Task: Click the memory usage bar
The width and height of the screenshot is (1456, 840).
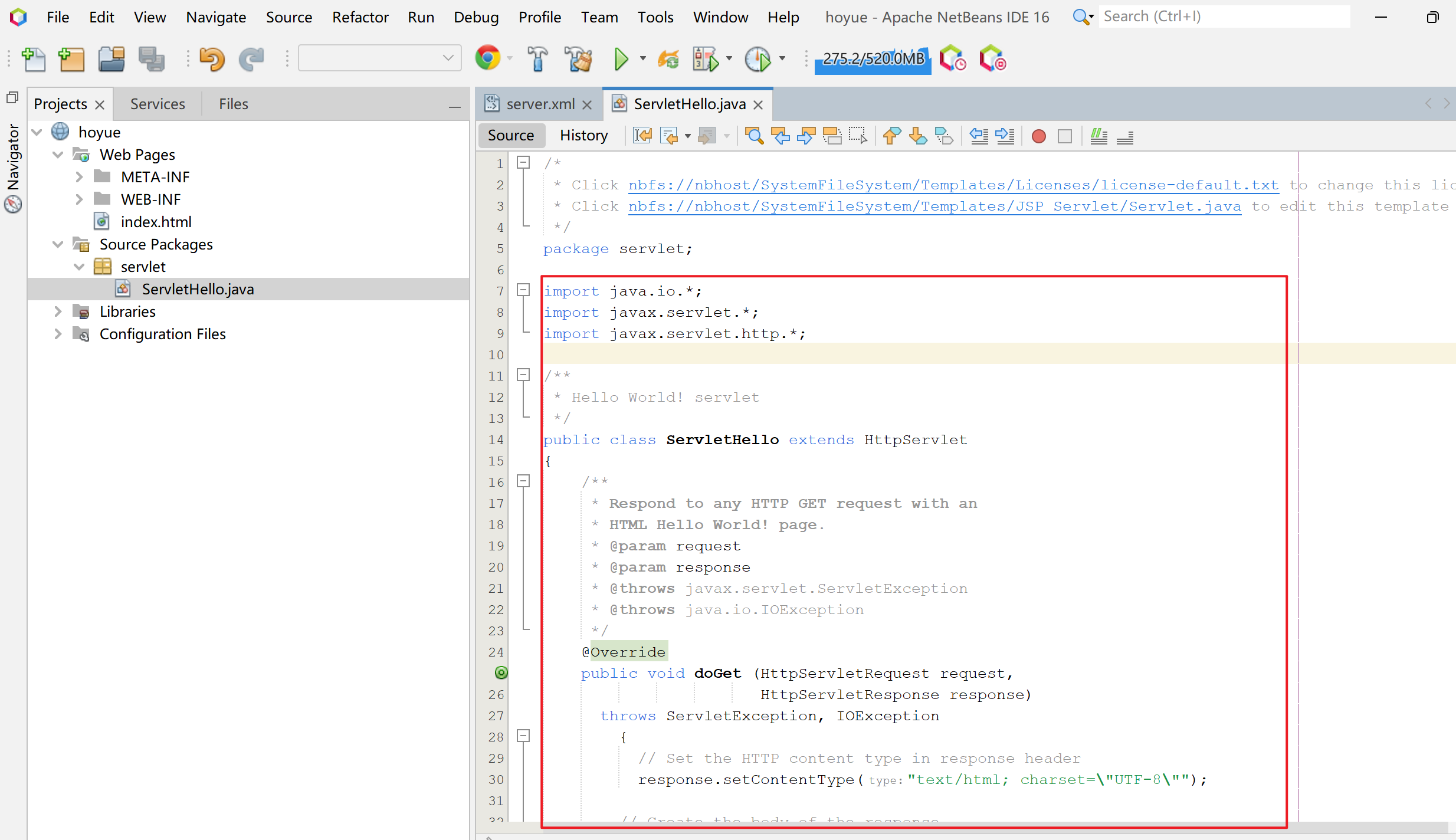Action: [x=873, y=59]
